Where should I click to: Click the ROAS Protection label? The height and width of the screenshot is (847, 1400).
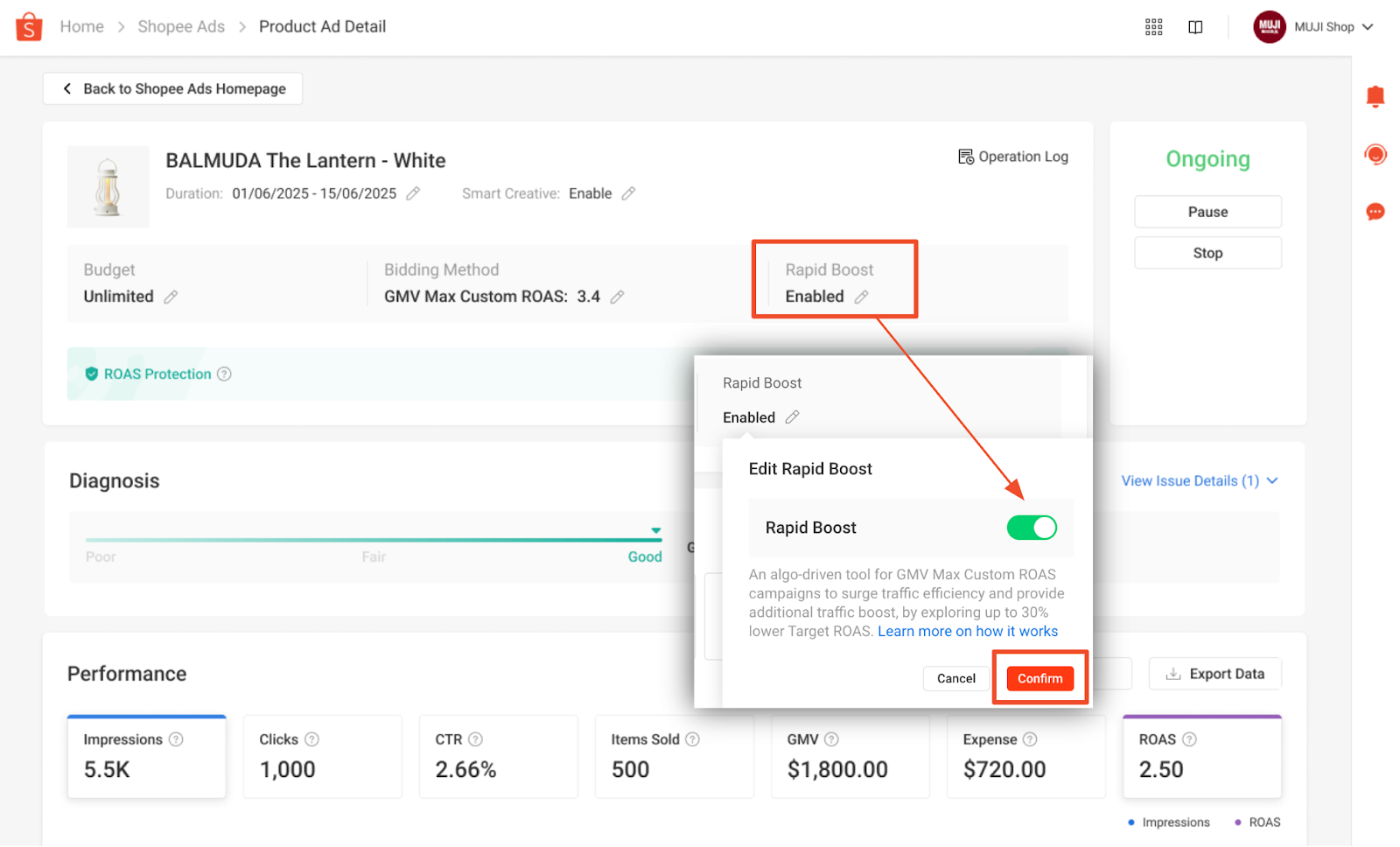pyautogui.click(x=157, y=374)
